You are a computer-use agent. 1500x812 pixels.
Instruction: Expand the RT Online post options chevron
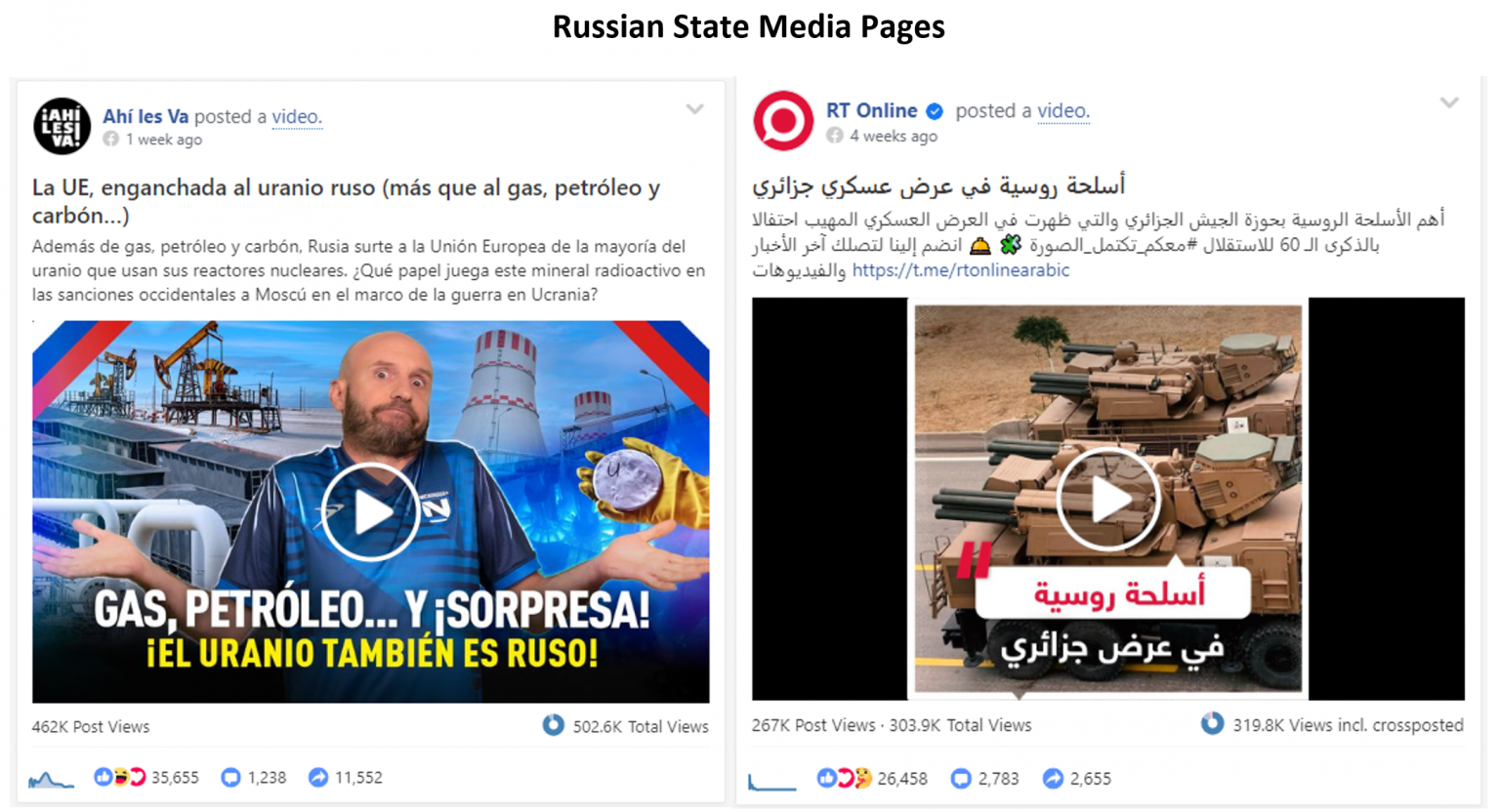tap(1449, 102)
